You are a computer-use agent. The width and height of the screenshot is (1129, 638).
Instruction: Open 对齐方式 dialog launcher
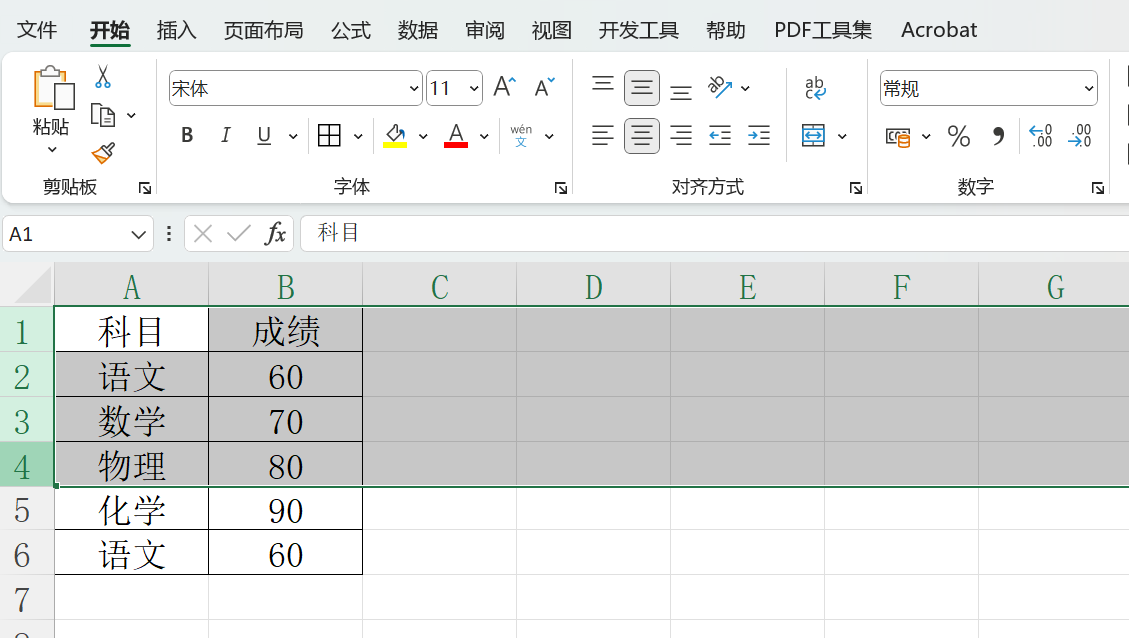pos(855,188)
